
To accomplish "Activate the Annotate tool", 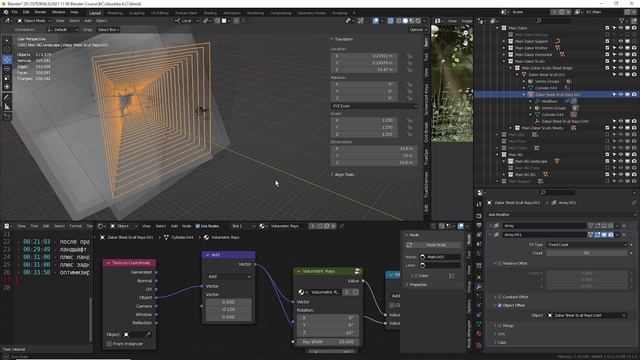I will pyautogui.click(x=7, y=98).
